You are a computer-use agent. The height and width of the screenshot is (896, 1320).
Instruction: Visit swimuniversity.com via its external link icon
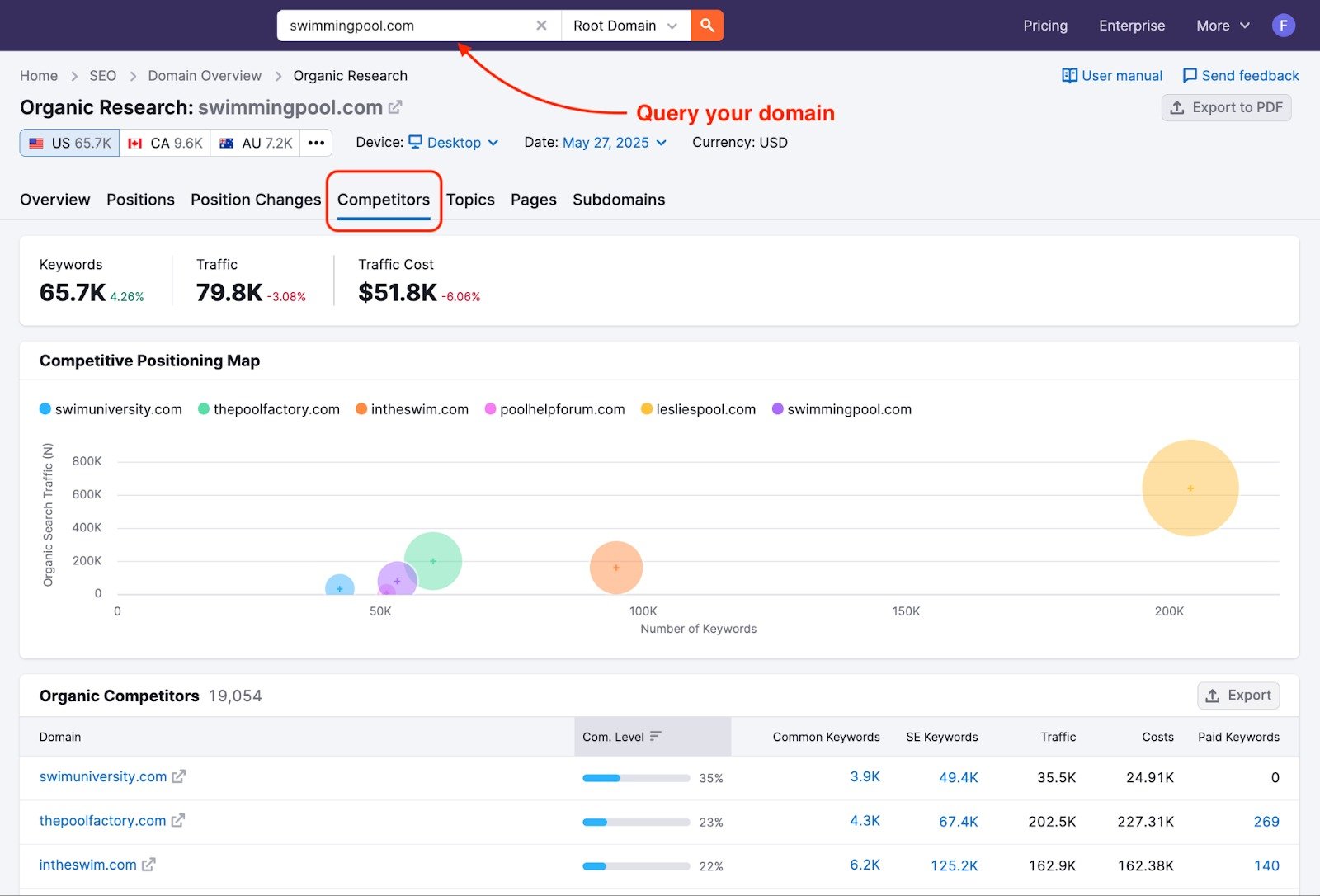178,776
